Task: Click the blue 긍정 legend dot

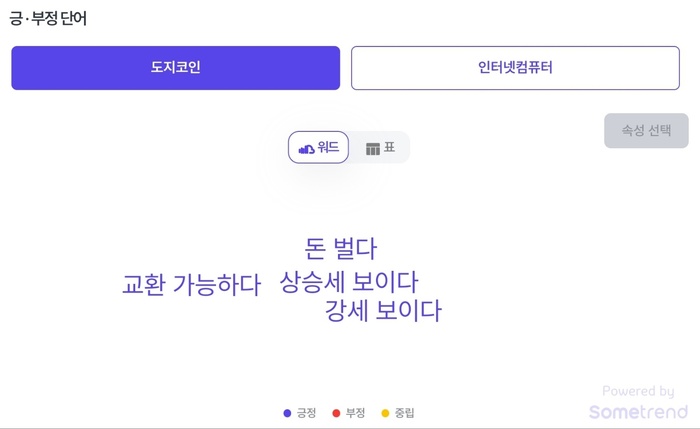Action: [x=287, y=413]
